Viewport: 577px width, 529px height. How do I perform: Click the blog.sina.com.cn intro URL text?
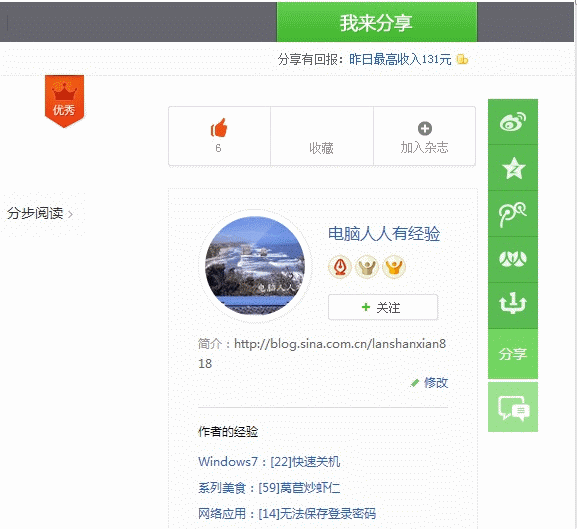(322, 354)
